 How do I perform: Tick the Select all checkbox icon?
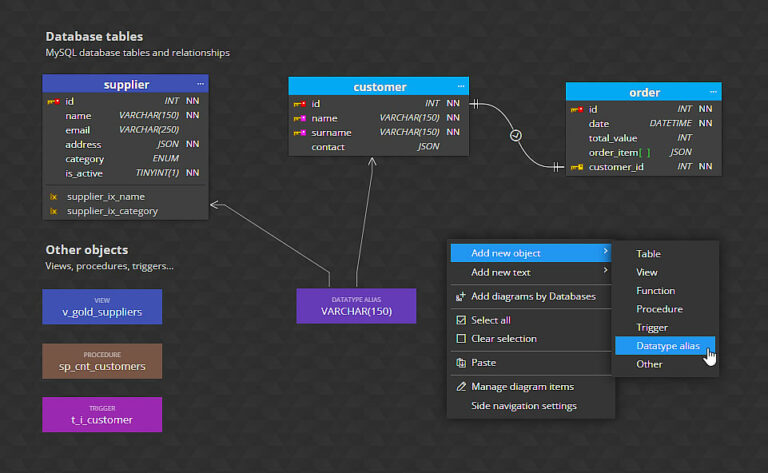click(x=460, y=320)
